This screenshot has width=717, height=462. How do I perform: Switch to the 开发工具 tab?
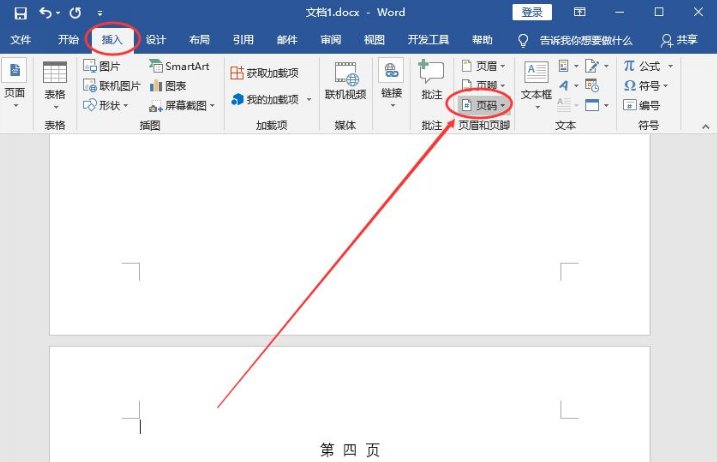pos(428,40)
